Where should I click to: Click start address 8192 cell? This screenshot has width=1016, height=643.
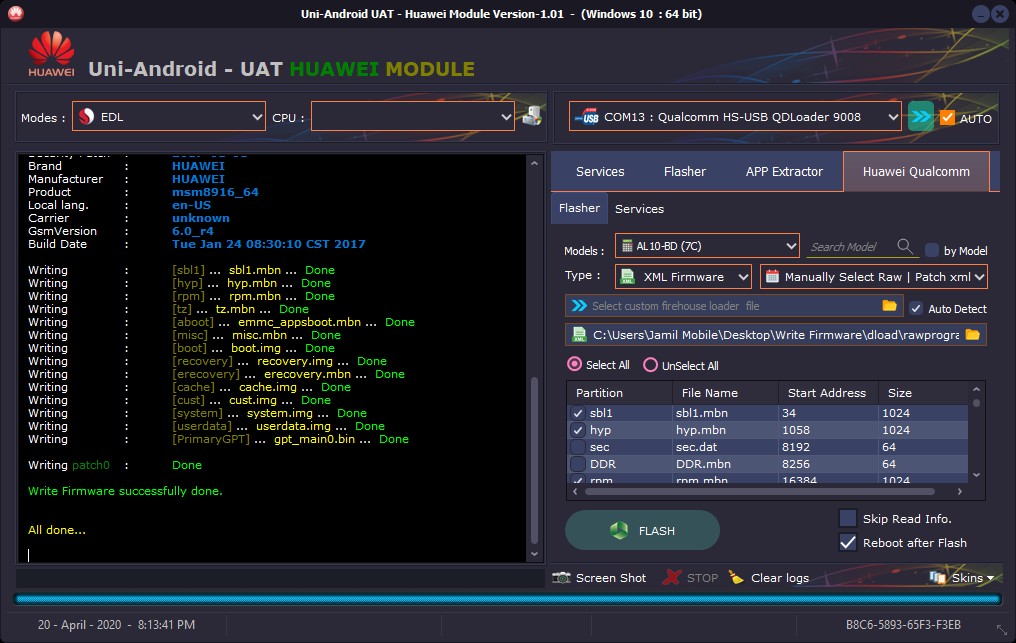click(x=828, y=447)
